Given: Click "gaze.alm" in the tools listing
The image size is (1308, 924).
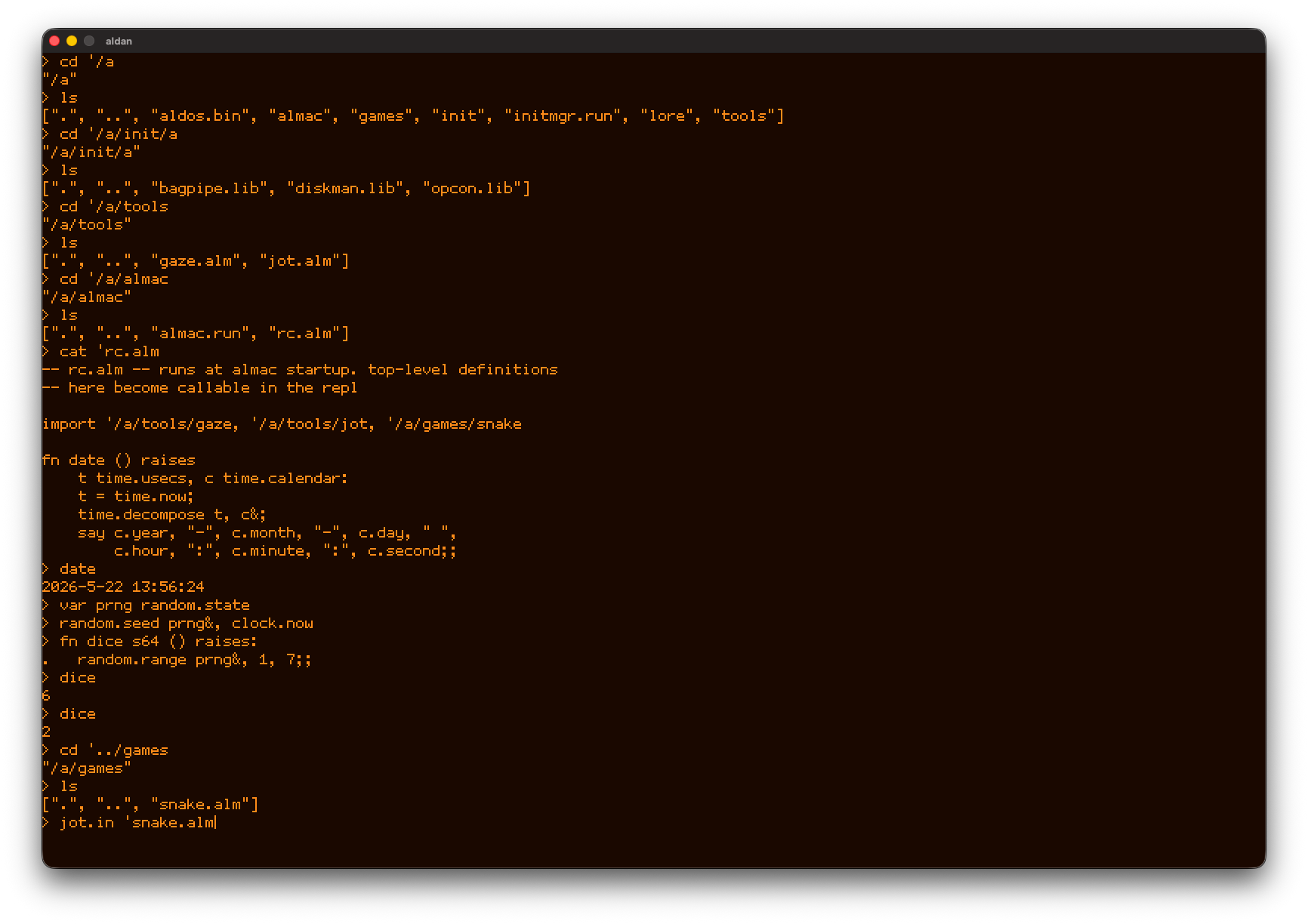Looking at the screenshot, I should point(196,260).
